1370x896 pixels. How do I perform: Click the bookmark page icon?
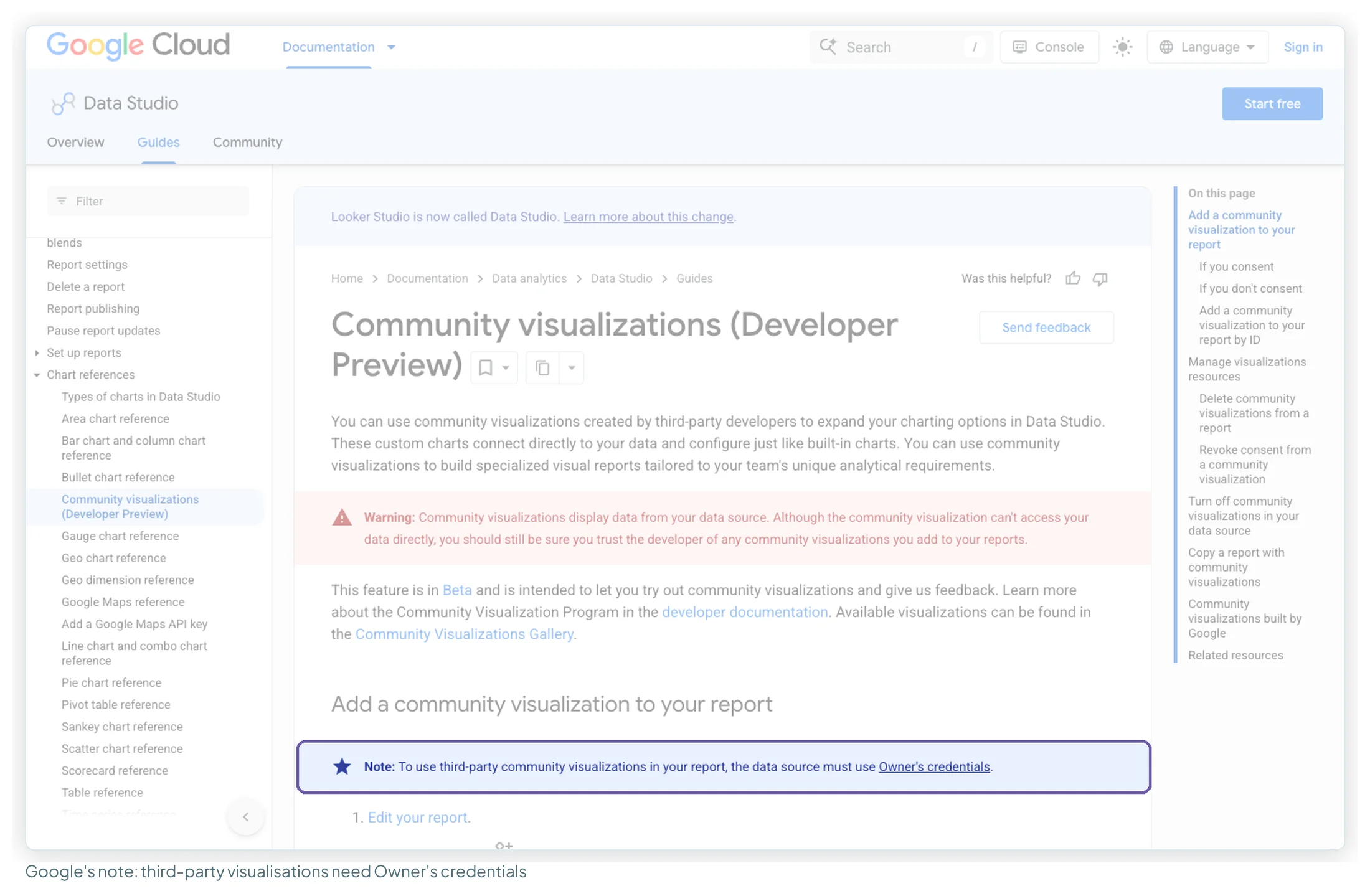(485, 368)
